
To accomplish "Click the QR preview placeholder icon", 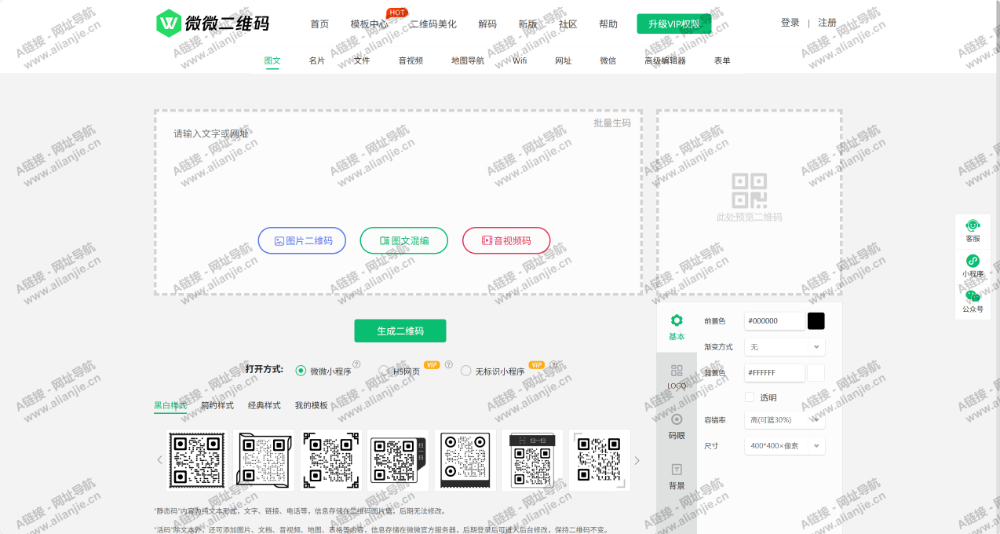I will click(x=749, y=190).
